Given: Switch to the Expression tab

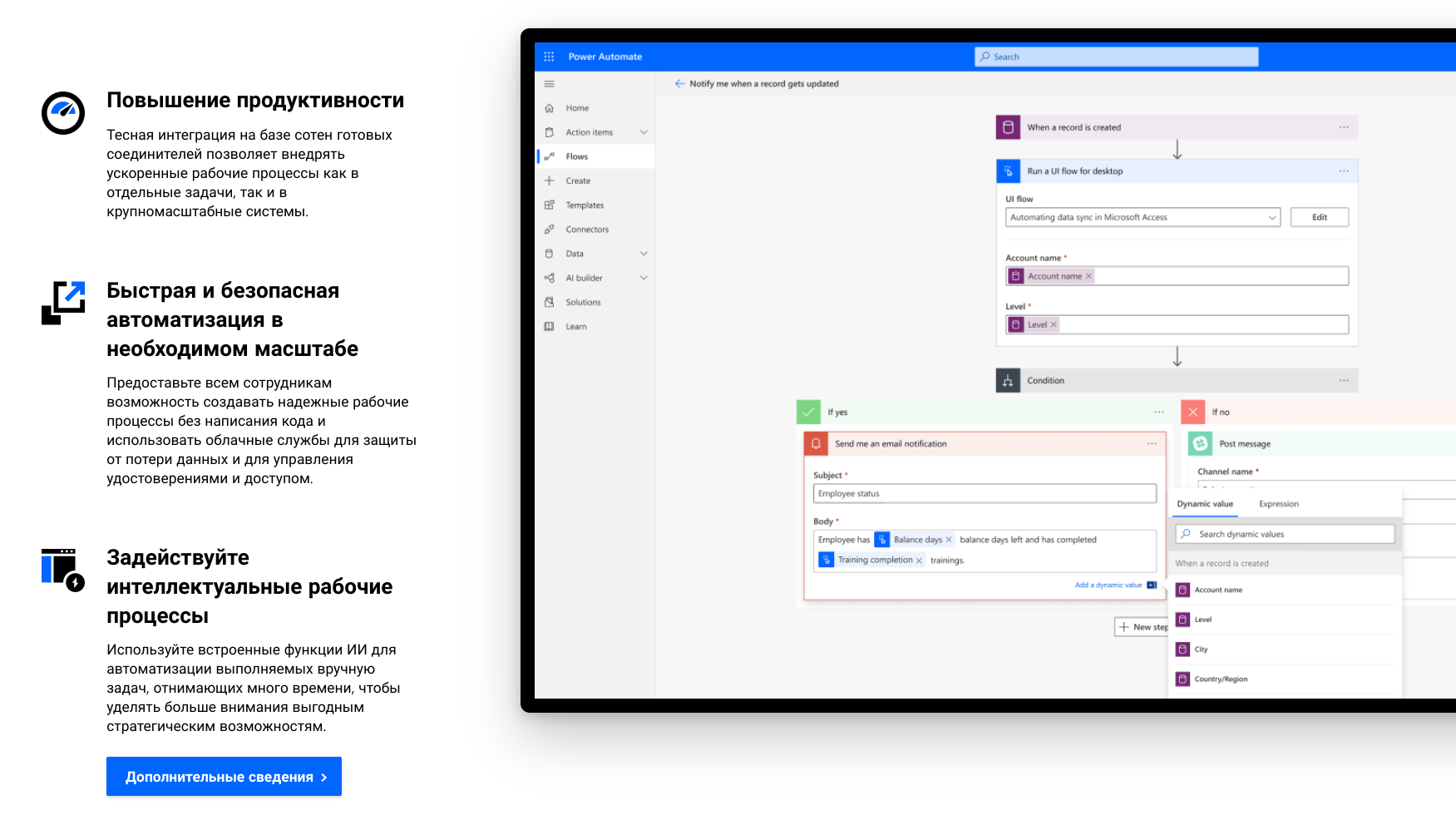Looking at the screenshot, I should pos(1279,504).
